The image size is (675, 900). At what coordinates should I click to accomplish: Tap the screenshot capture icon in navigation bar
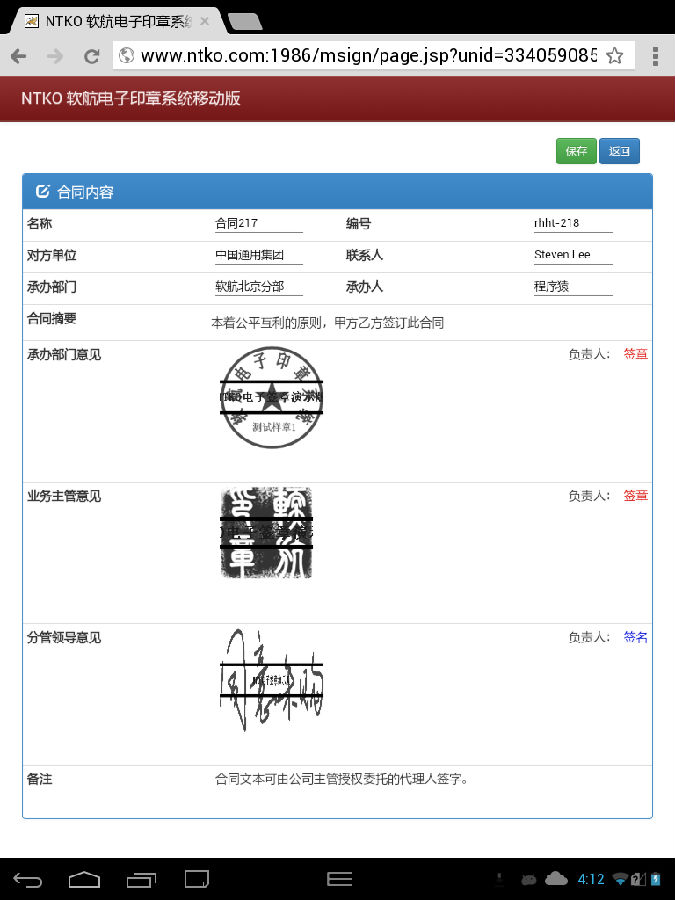(197, 879)
